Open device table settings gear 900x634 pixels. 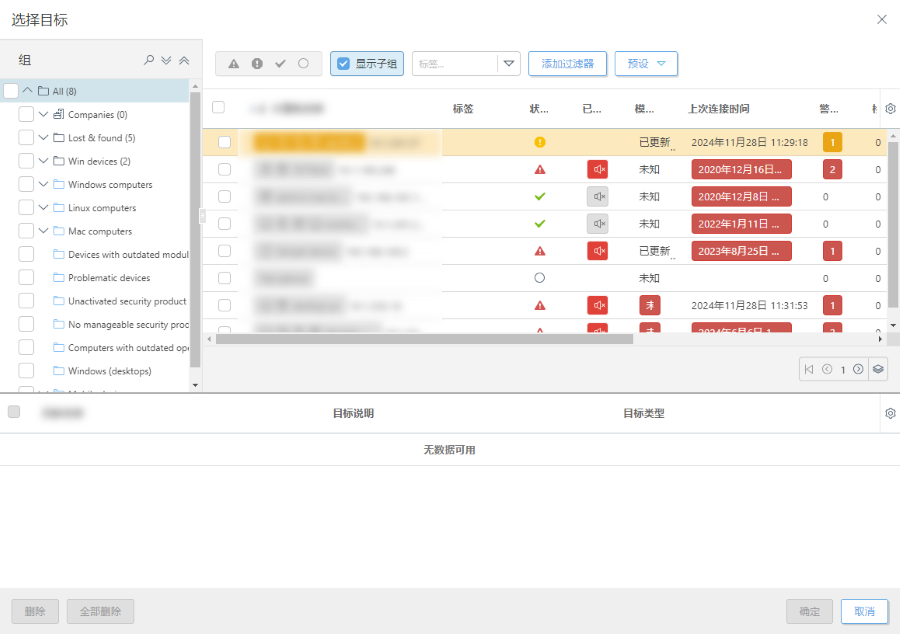890,109
